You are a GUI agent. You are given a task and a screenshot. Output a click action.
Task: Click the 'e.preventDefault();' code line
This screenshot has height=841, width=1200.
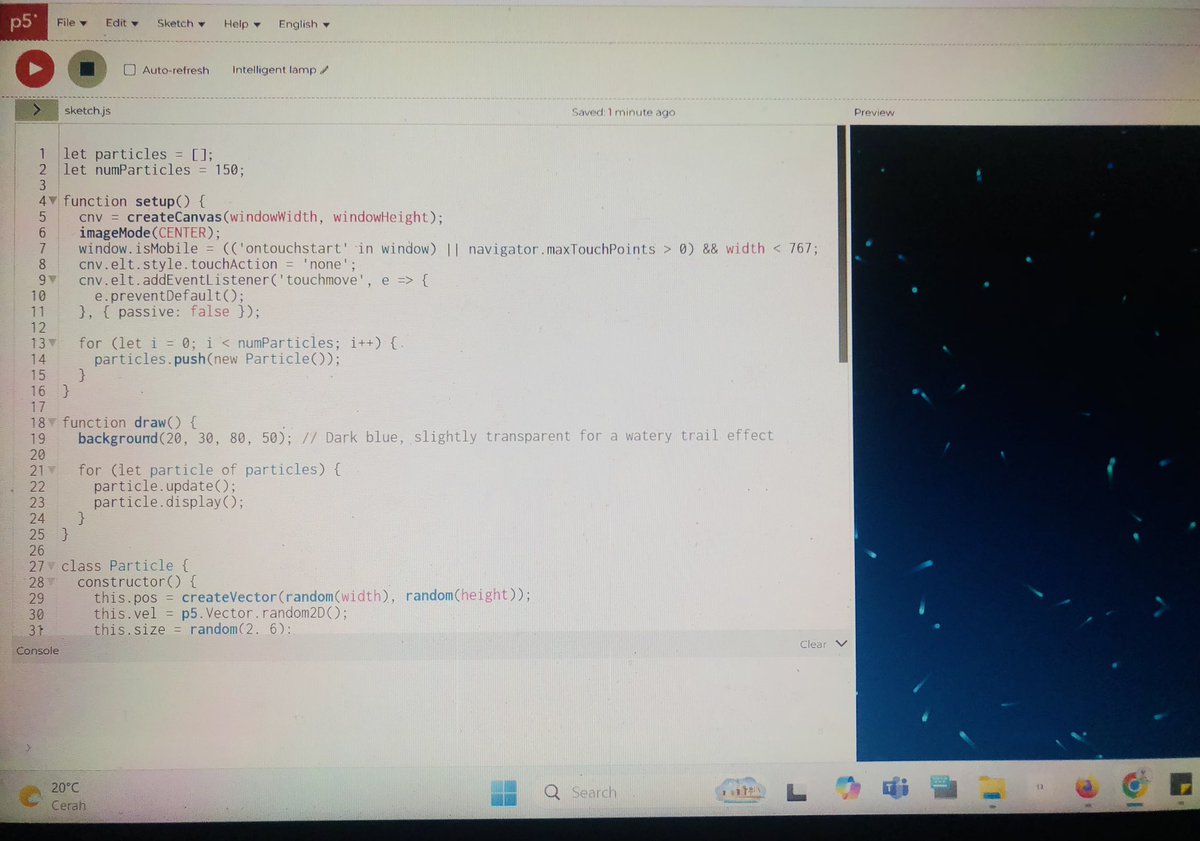pos(169,297)
